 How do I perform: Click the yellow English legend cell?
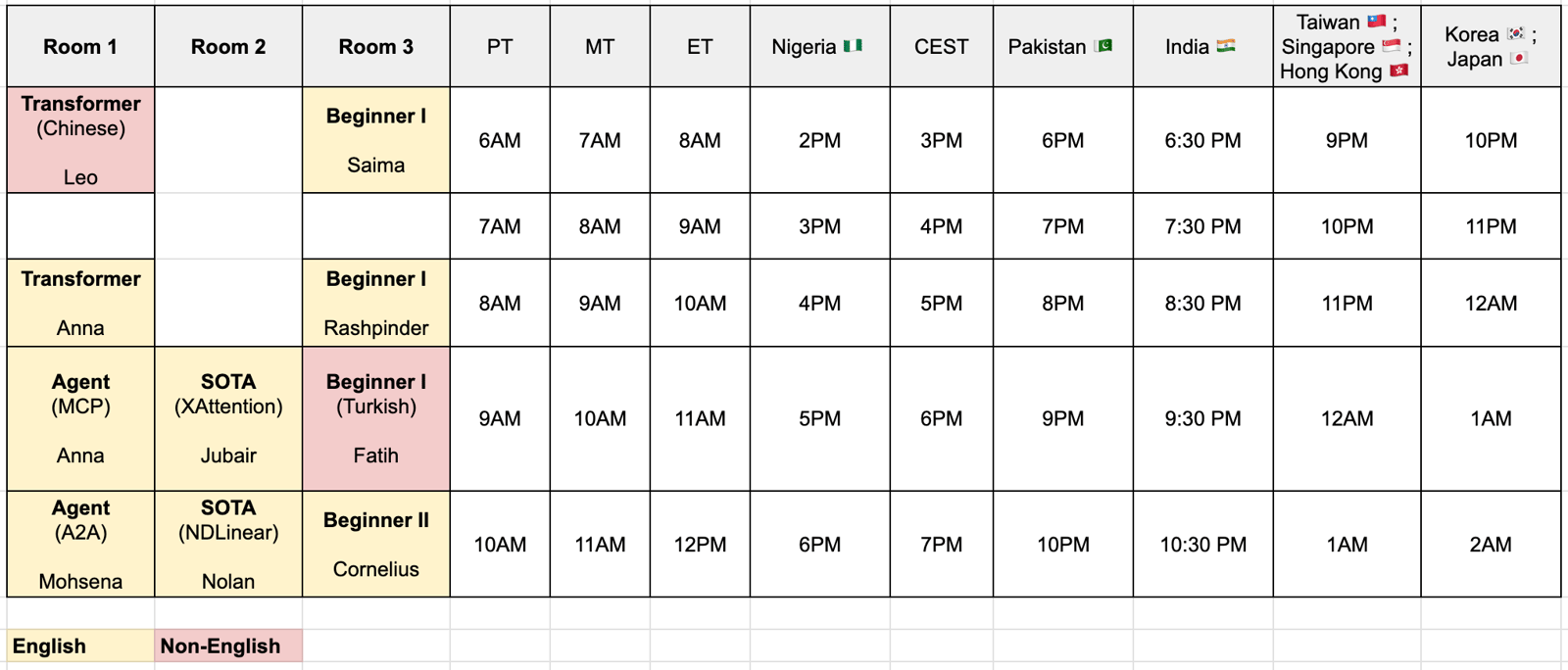pyautogui.click(x=80, y=646)
